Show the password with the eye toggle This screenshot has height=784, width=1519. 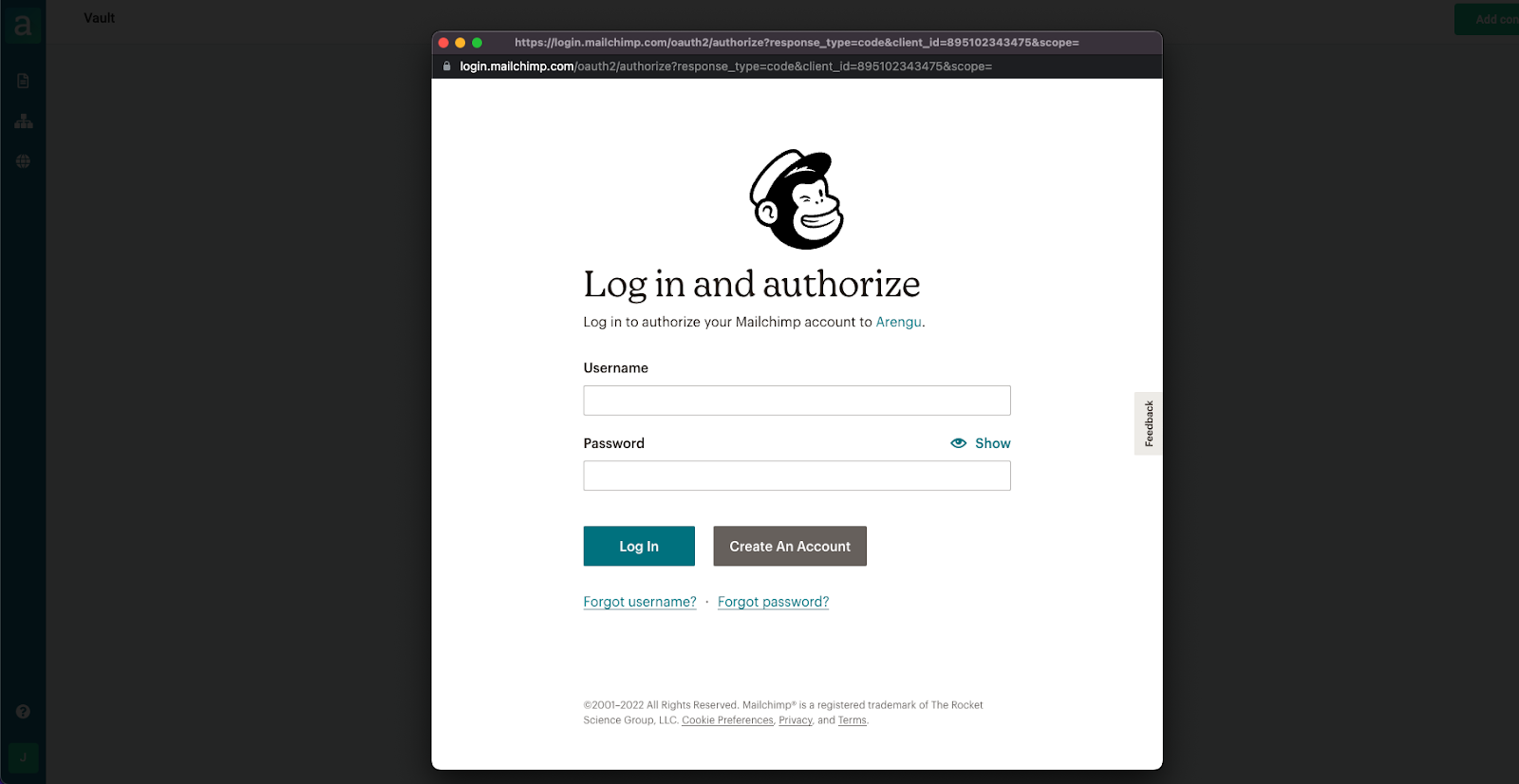click(981, 443)
